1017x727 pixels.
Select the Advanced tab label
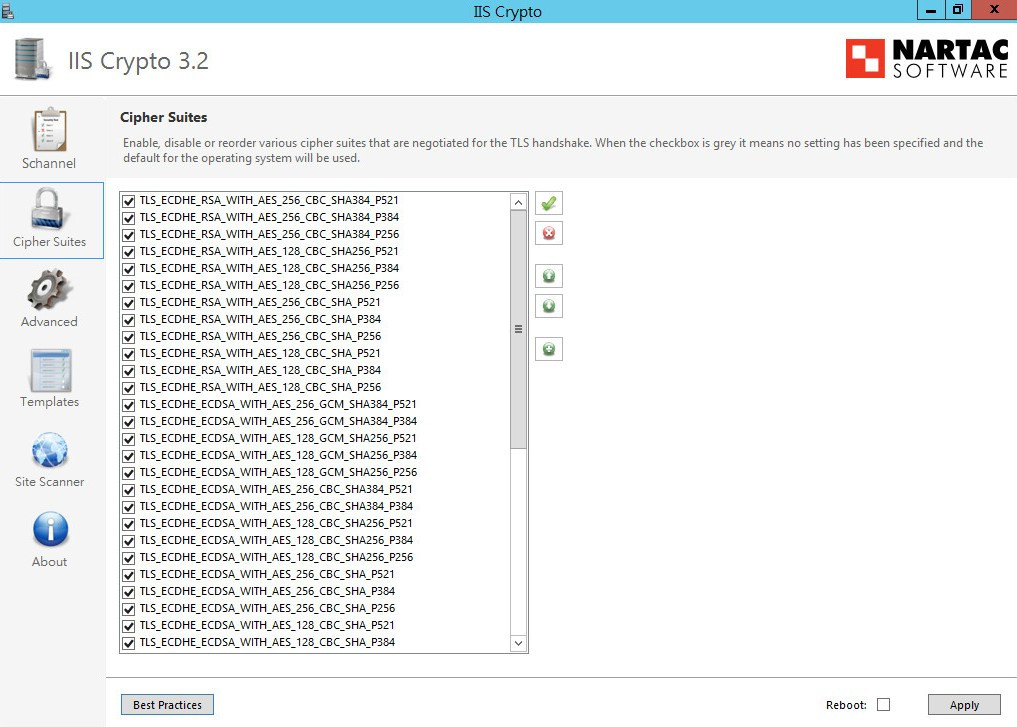click(x=49, y=322)
